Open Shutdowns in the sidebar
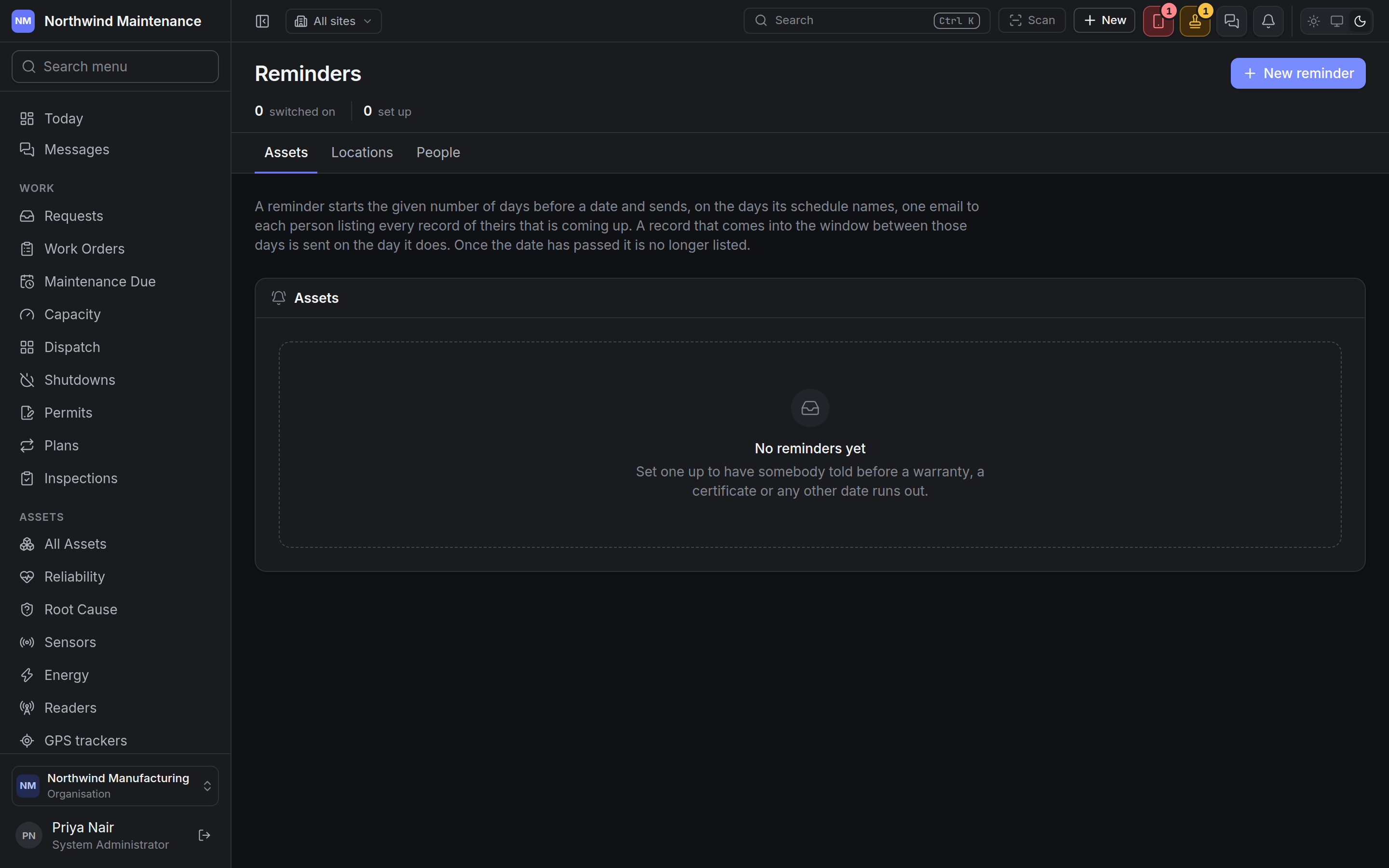The height and width of the screenshot is (868, 1389). tap(115, 380)
